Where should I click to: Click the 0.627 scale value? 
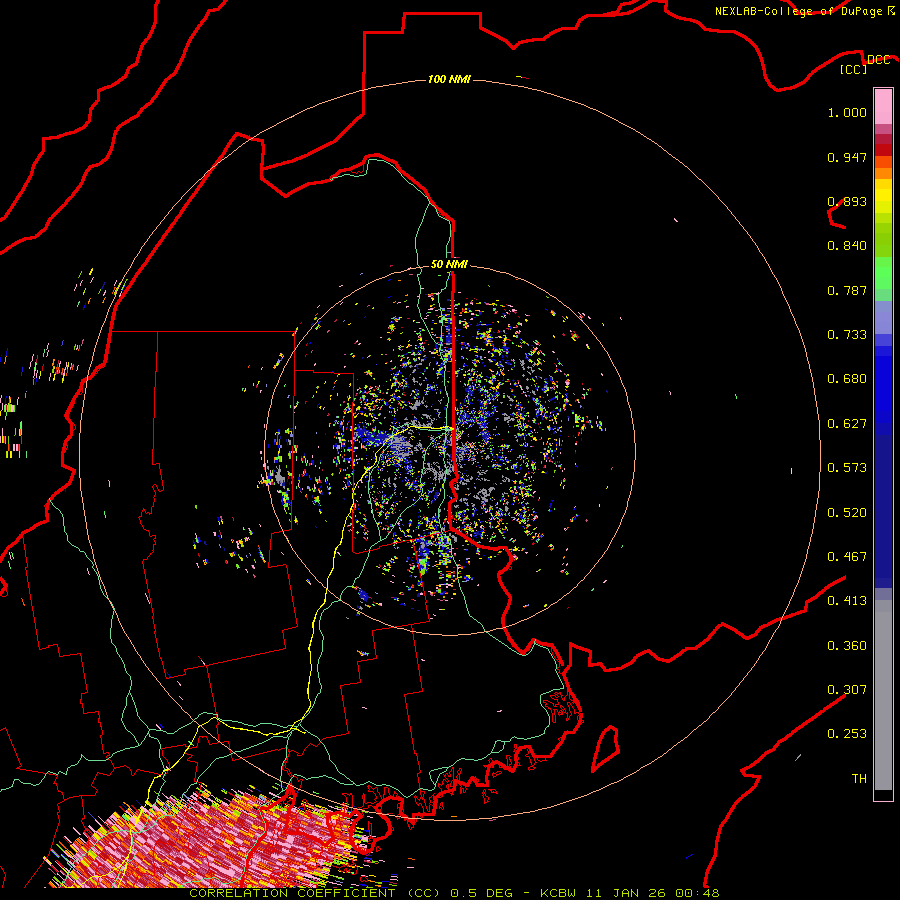(847, 424)
